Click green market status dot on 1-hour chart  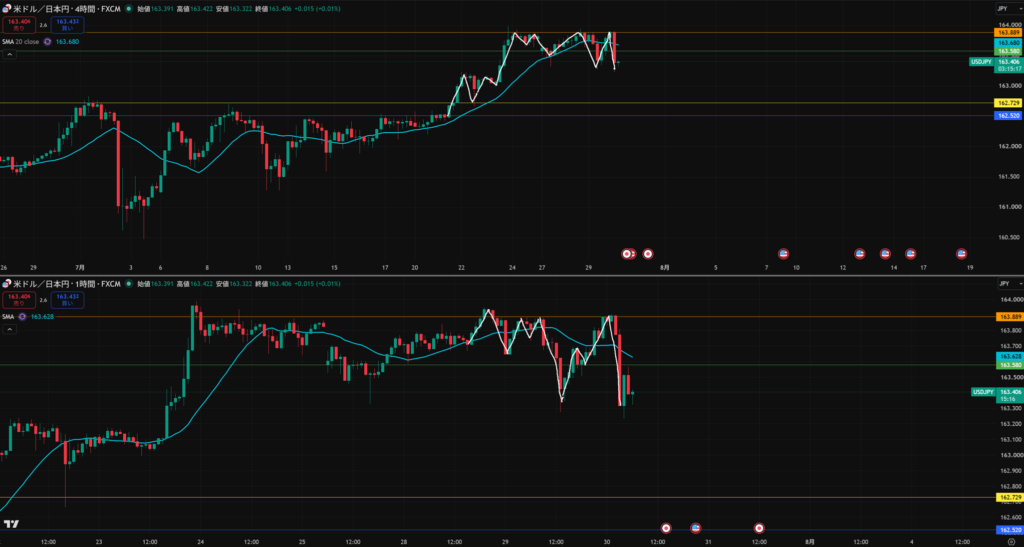click(129, 284)
